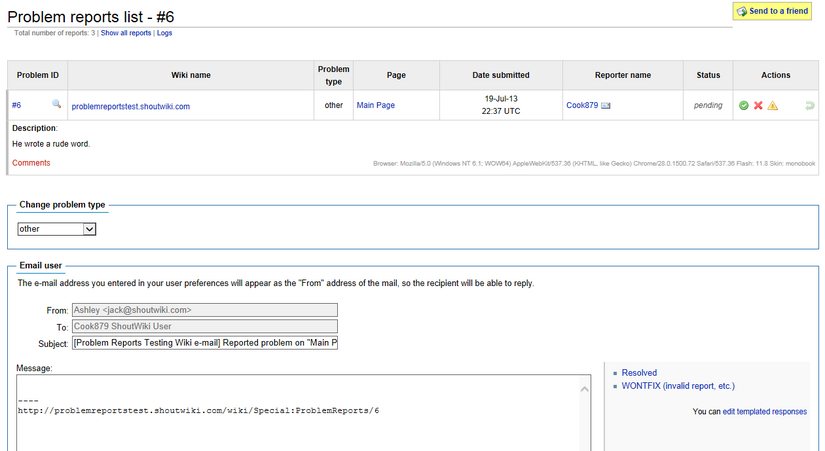Image resolution: width=825 pixels, height=451 pixels.
Task: Open the Main Page link
Action: click(376, 105)
